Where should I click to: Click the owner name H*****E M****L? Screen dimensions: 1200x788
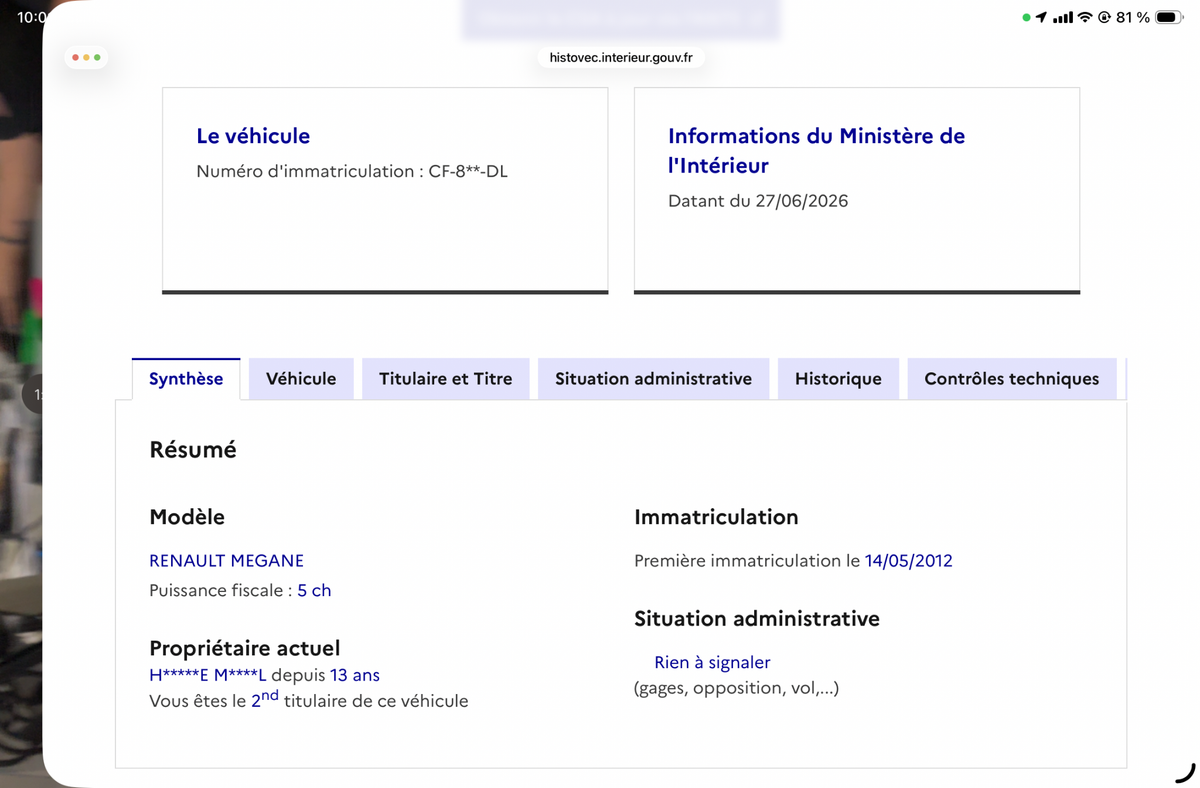(x=208, y=675)
